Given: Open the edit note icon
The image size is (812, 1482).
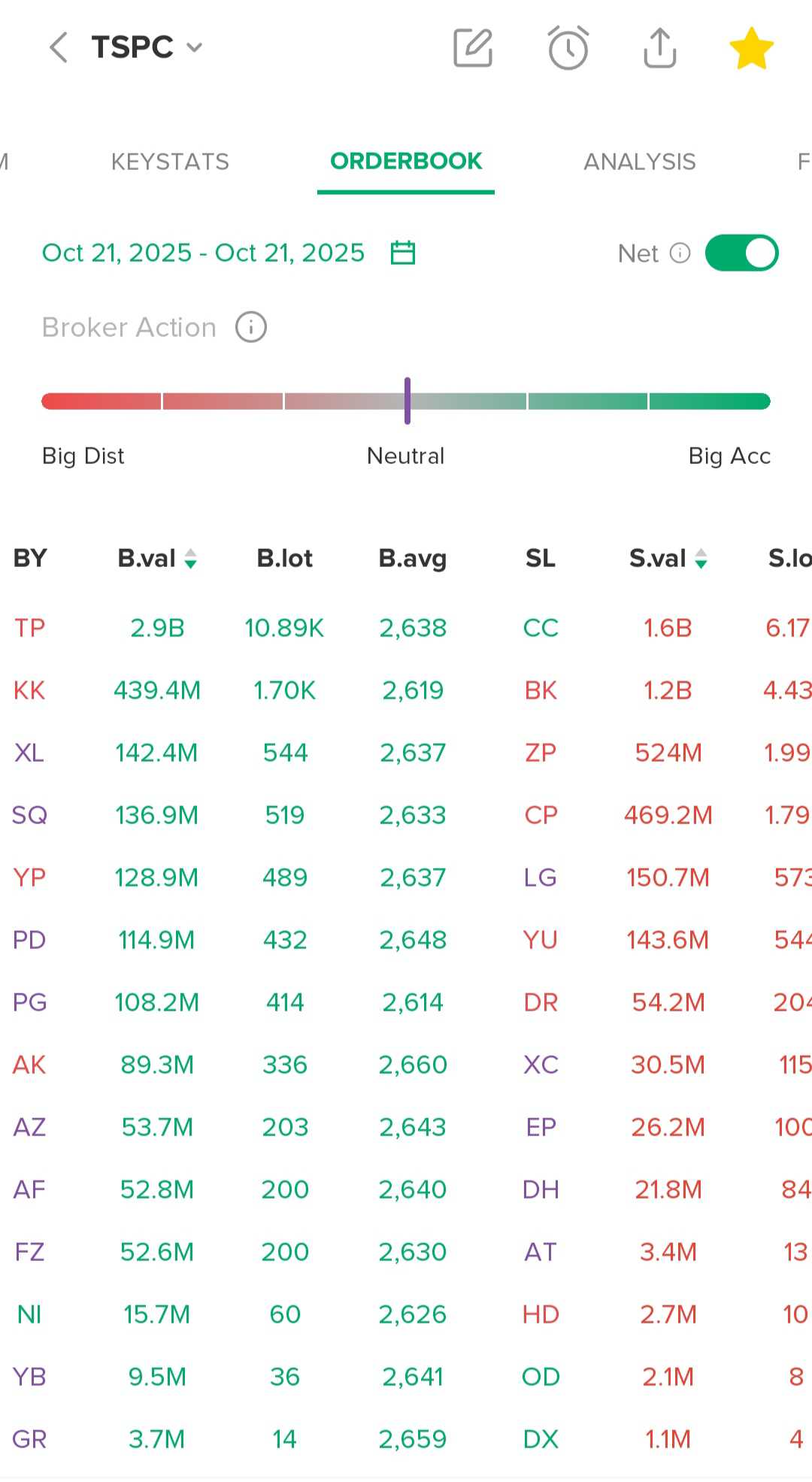Looking at the screenshot, I should (473, 48).
